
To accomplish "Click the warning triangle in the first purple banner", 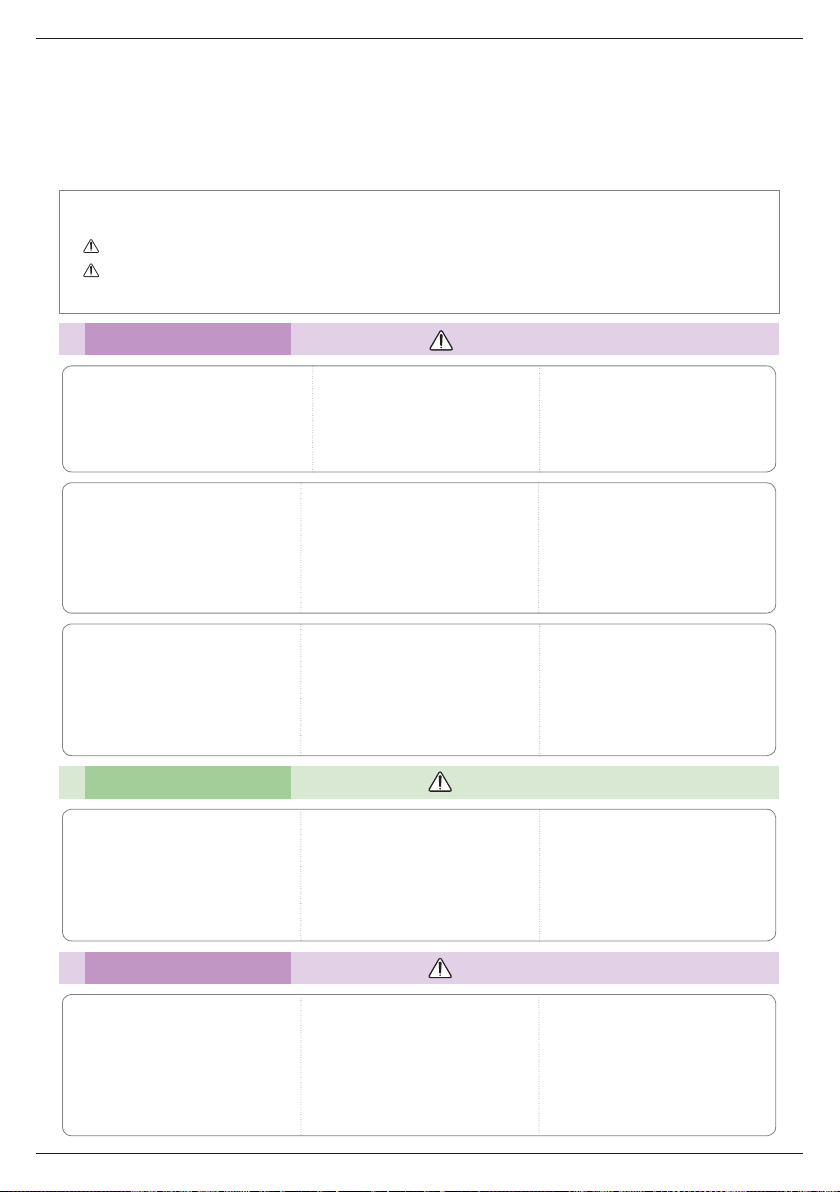I will [x=441, y=340].
